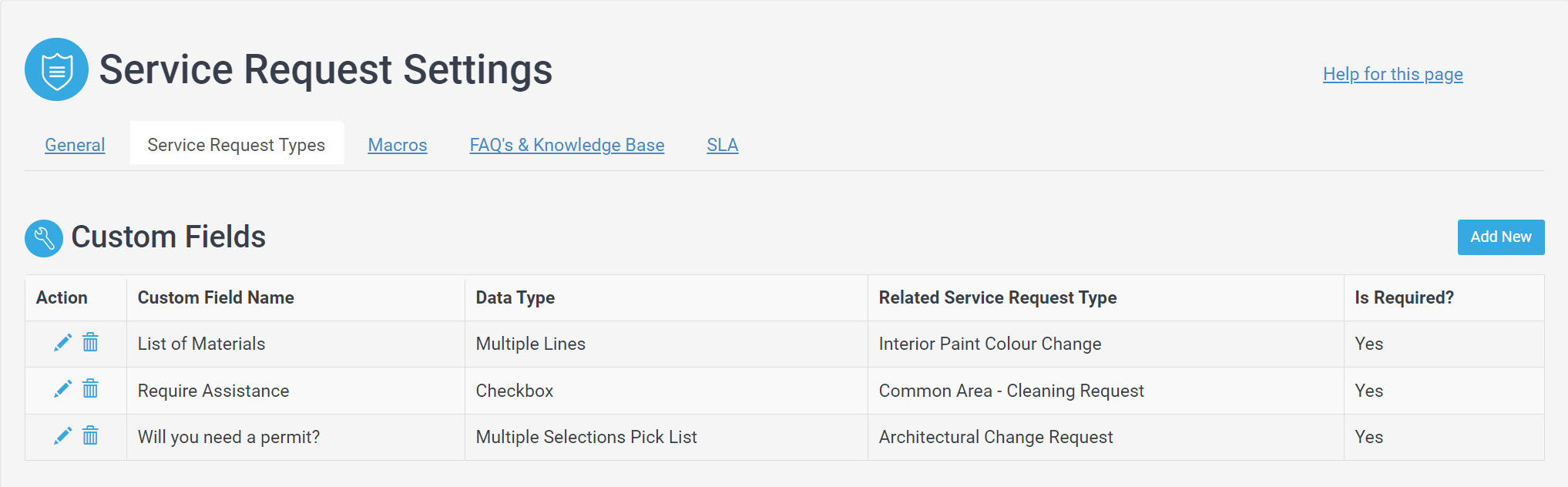The image size is (1568, 487).
Task: Select the Service Request Types tab
Action: click(x=237, y=145)
